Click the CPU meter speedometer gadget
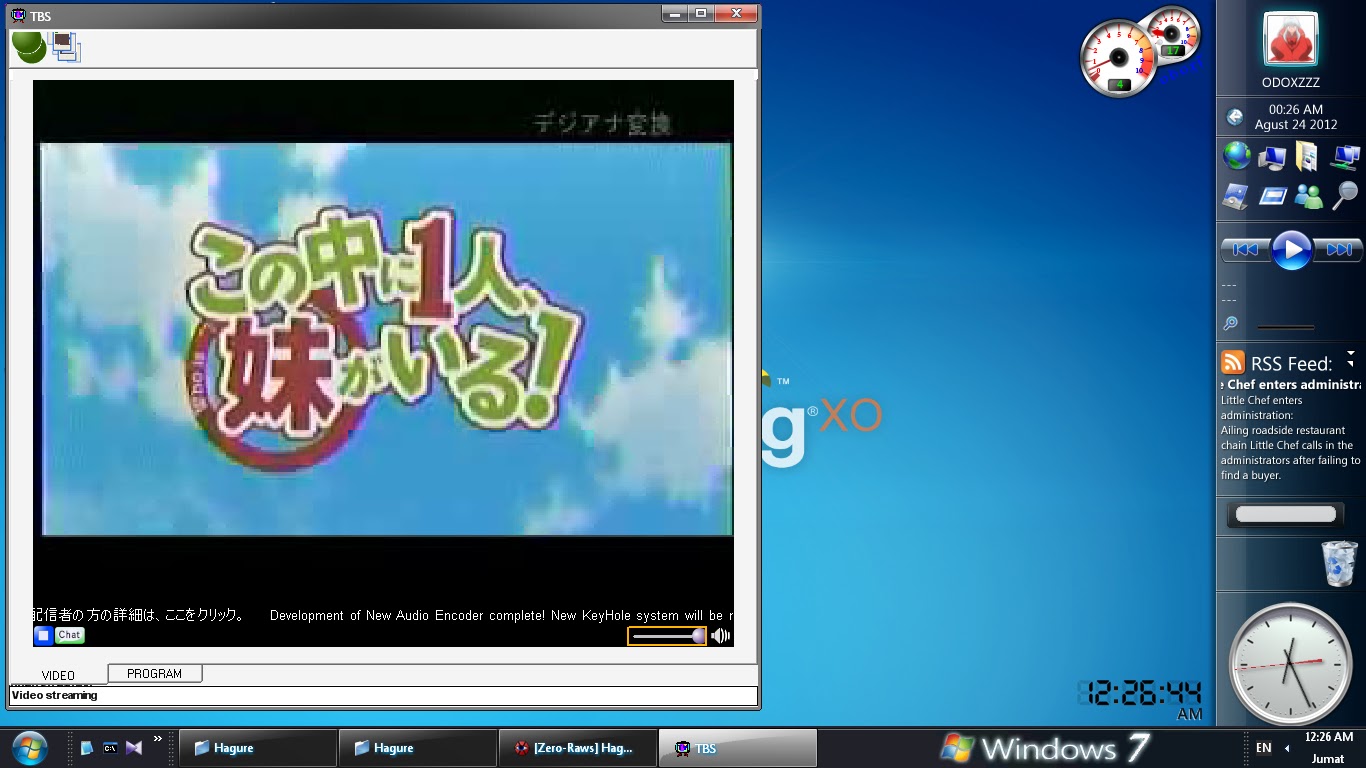Viewport: 1366px width, 768px height. [x=1118, y=59]
